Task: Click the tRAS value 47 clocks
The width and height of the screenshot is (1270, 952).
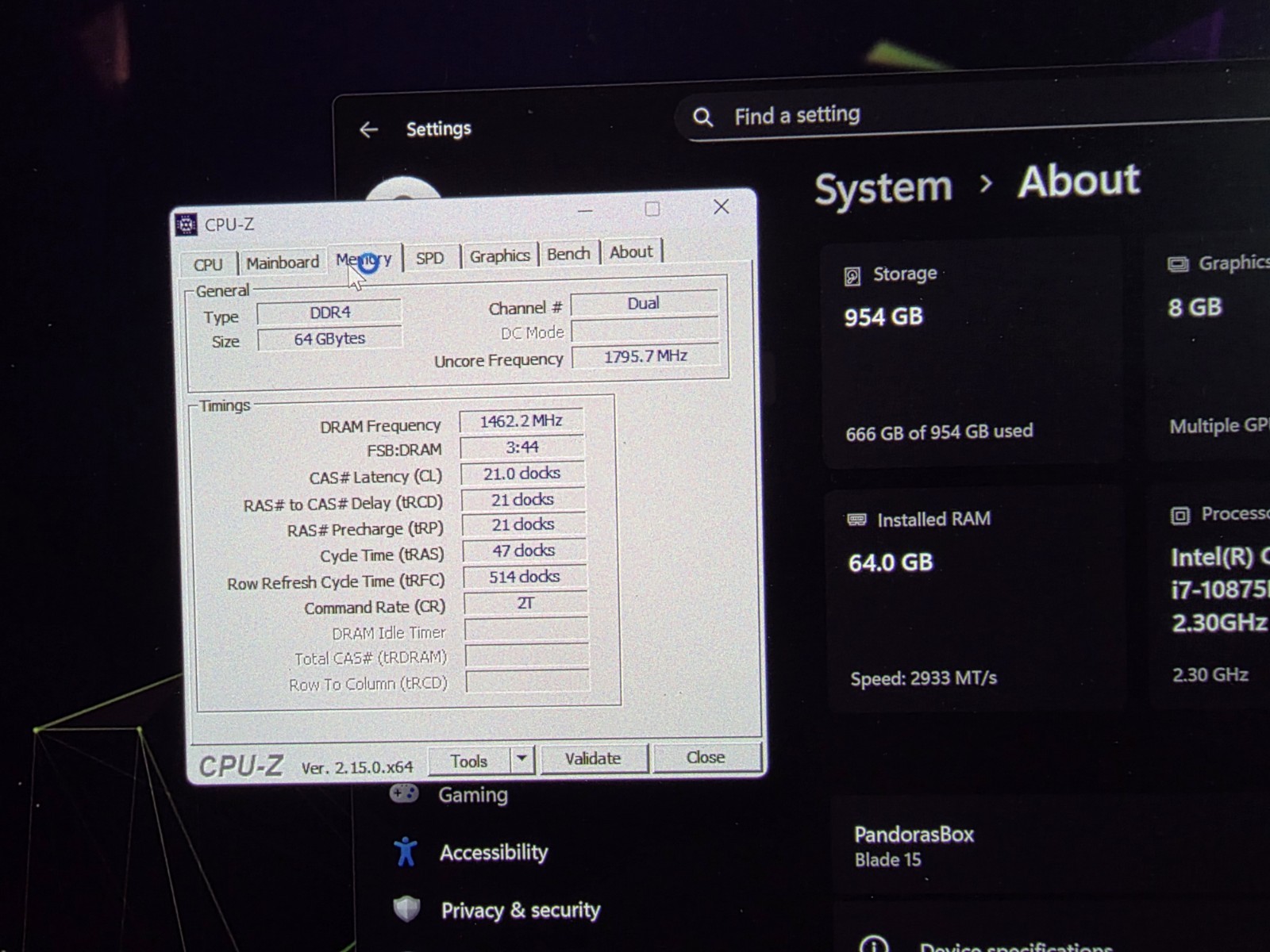Action: (524, 551)
